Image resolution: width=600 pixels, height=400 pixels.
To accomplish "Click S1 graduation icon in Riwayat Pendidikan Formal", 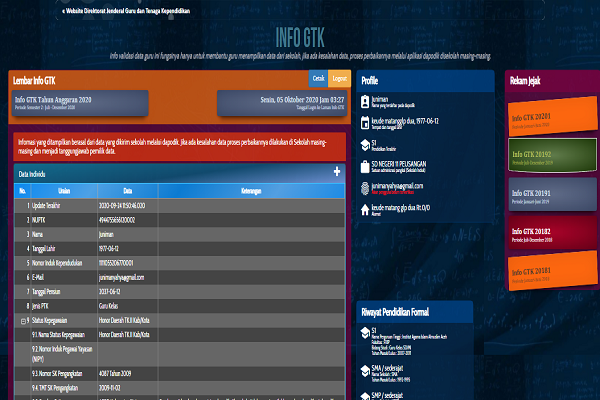I will [365, 333].
